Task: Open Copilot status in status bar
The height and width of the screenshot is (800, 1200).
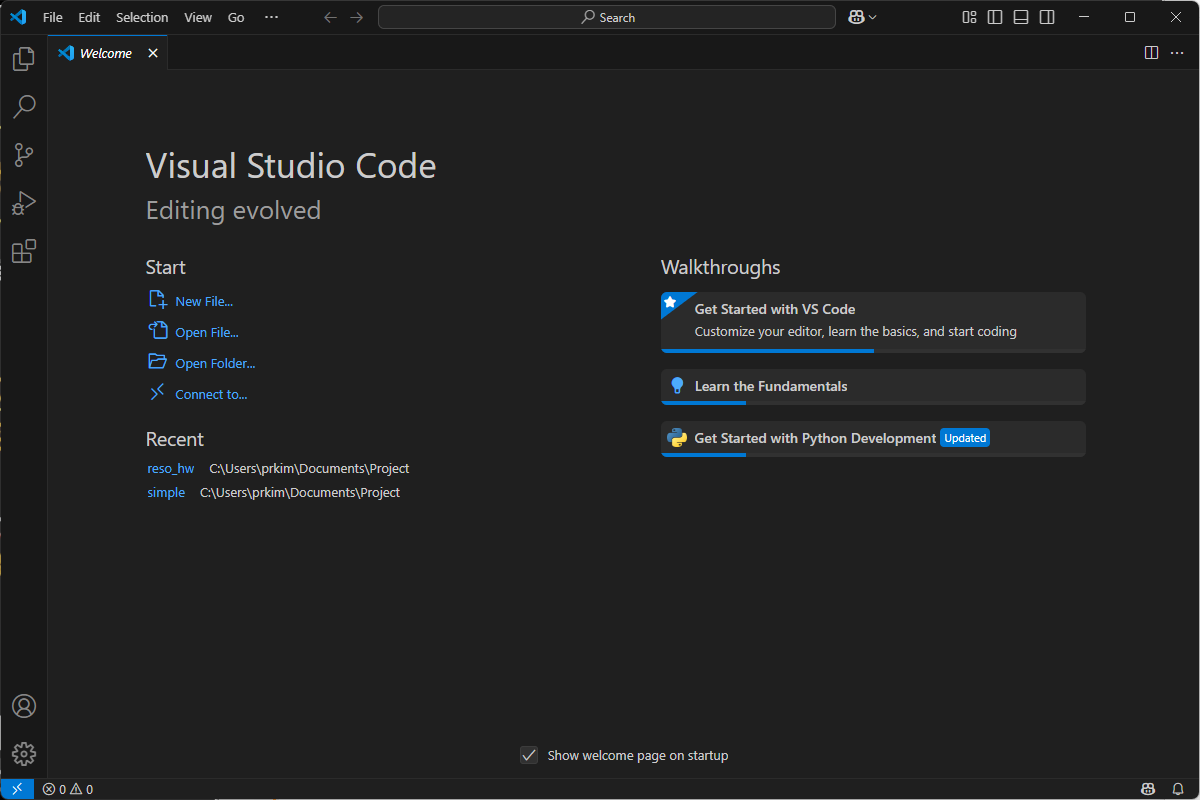Action: pyautogui.click(x=1149, y=789)
